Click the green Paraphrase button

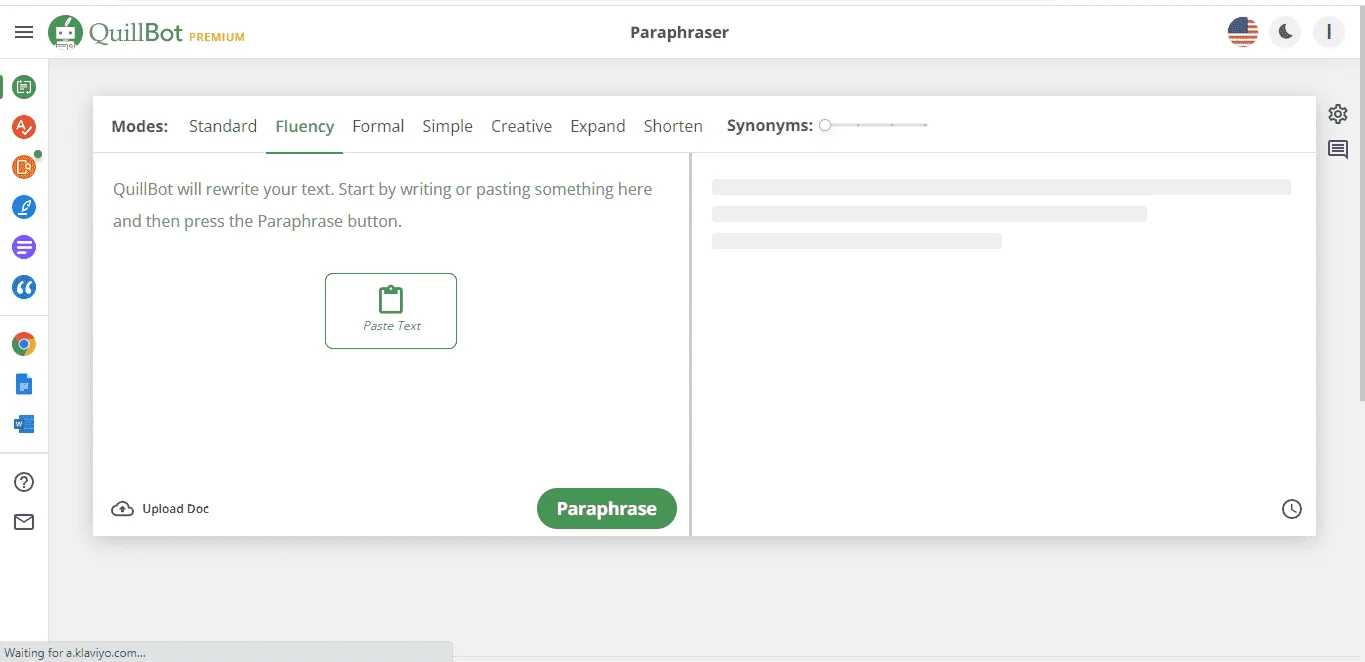(607, 508)
